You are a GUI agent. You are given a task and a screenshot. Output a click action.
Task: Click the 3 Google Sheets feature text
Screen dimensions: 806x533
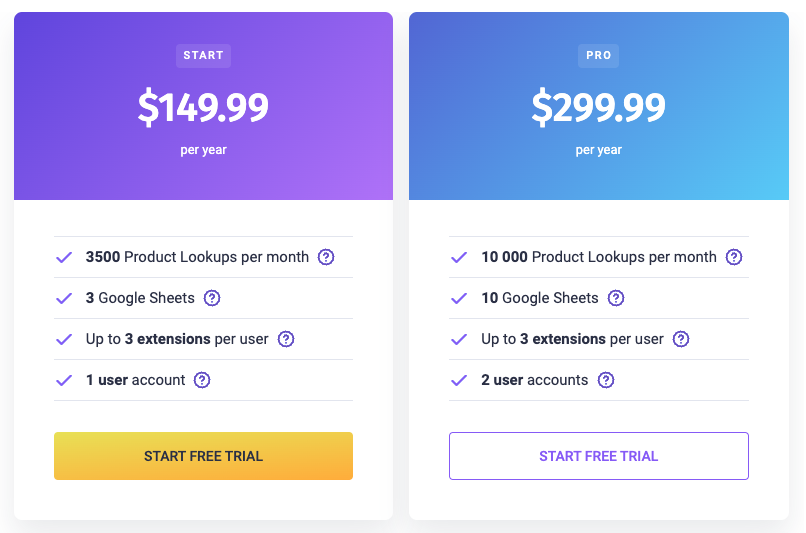[140, 298]
